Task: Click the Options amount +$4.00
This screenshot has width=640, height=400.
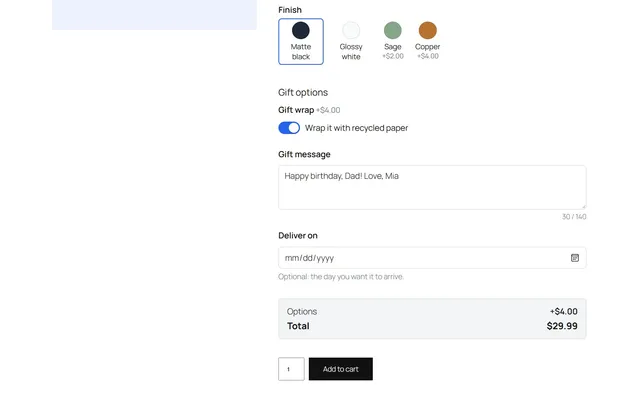Action: pyautogui.click(x=564, y=311)
